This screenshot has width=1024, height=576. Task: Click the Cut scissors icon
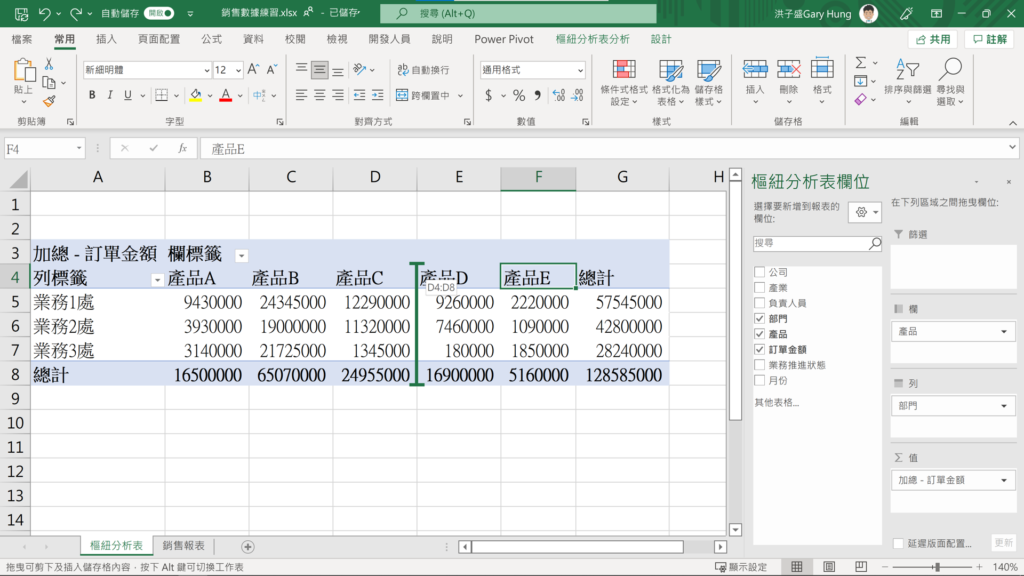49,65
